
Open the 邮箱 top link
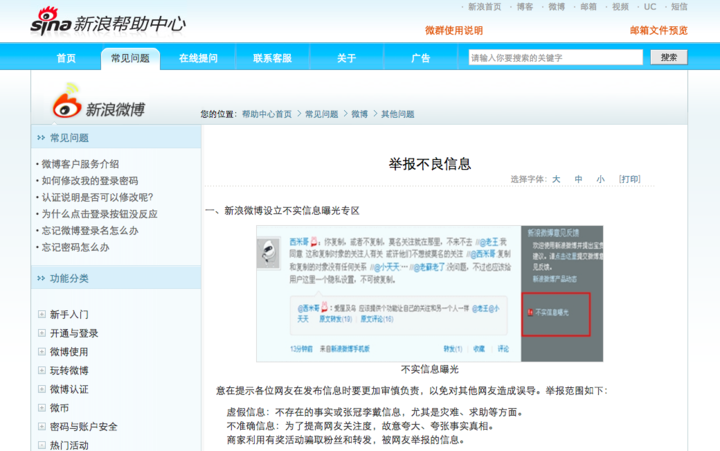coord(588,7)
